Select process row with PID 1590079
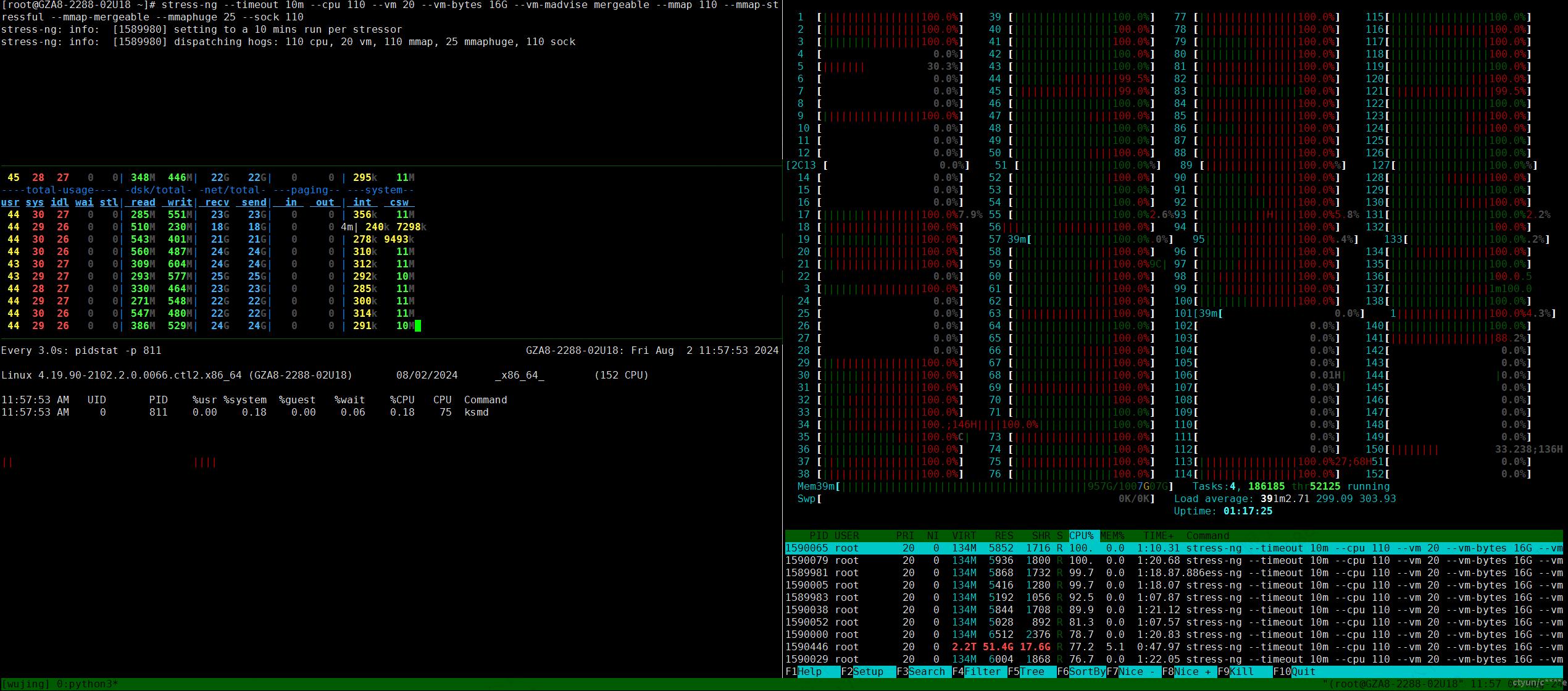Screen dimensions: 1568x691 tap(1174, 560)
